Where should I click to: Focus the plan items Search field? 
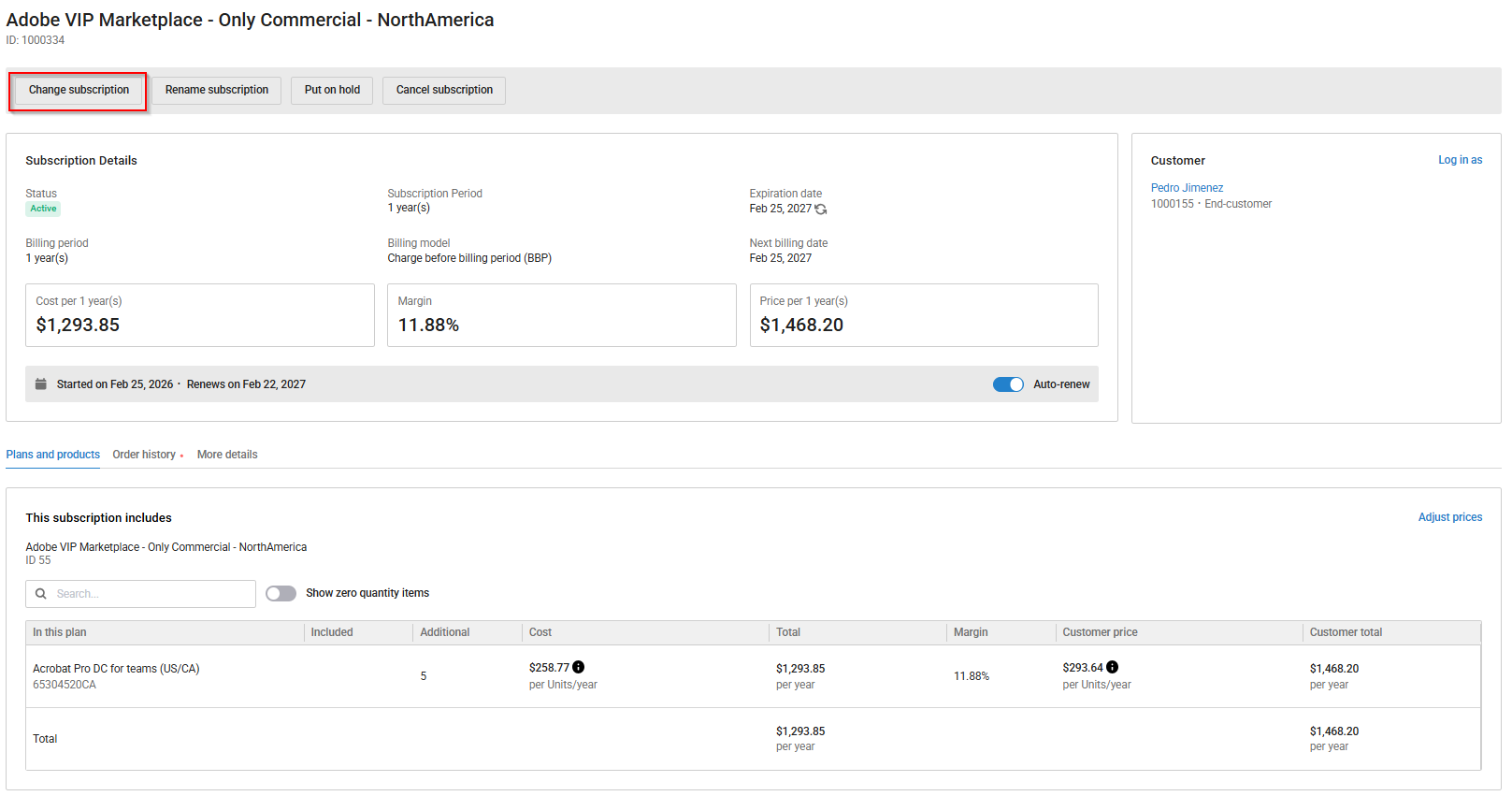(150, 594)
